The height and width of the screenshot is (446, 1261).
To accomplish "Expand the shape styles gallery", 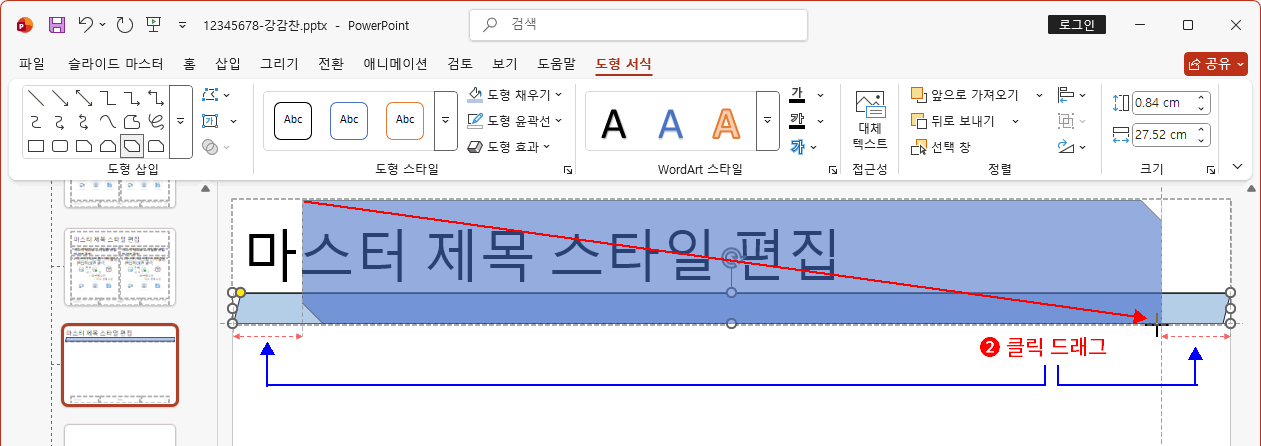I will pos(445,120).
